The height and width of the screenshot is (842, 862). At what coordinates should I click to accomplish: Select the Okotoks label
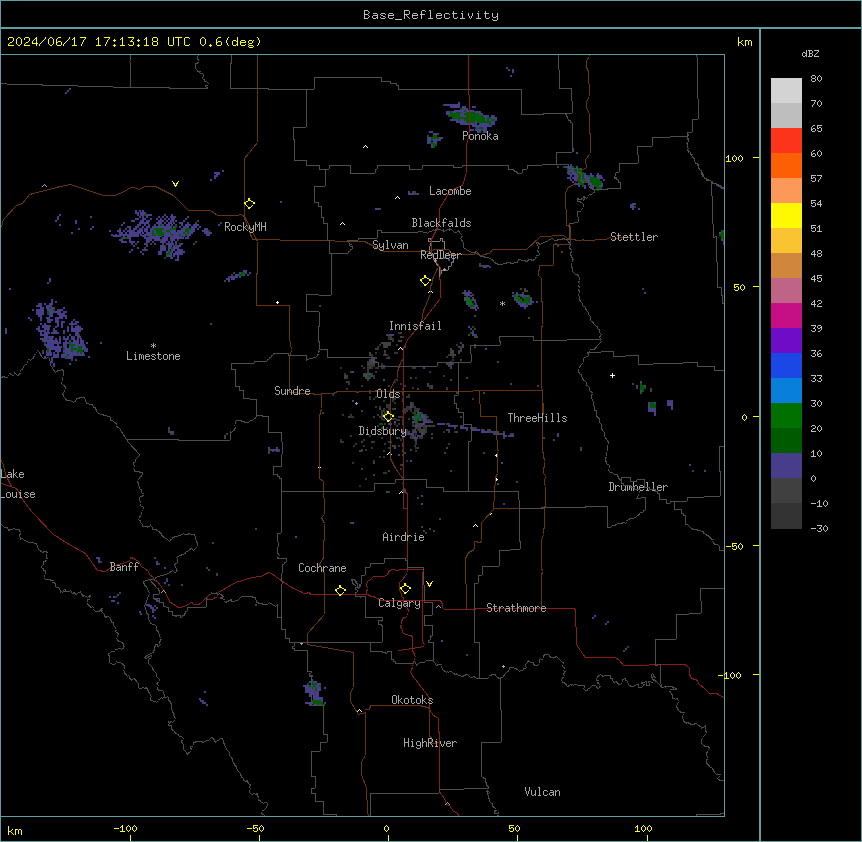(412, 700)
